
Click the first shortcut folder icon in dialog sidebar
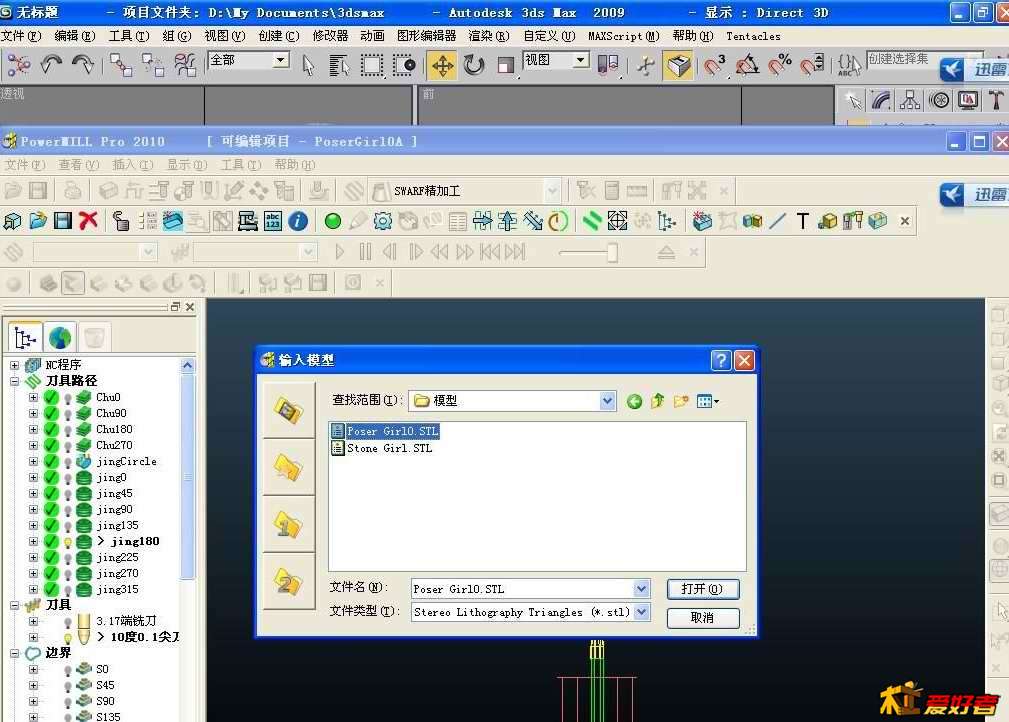click(289, 411)
